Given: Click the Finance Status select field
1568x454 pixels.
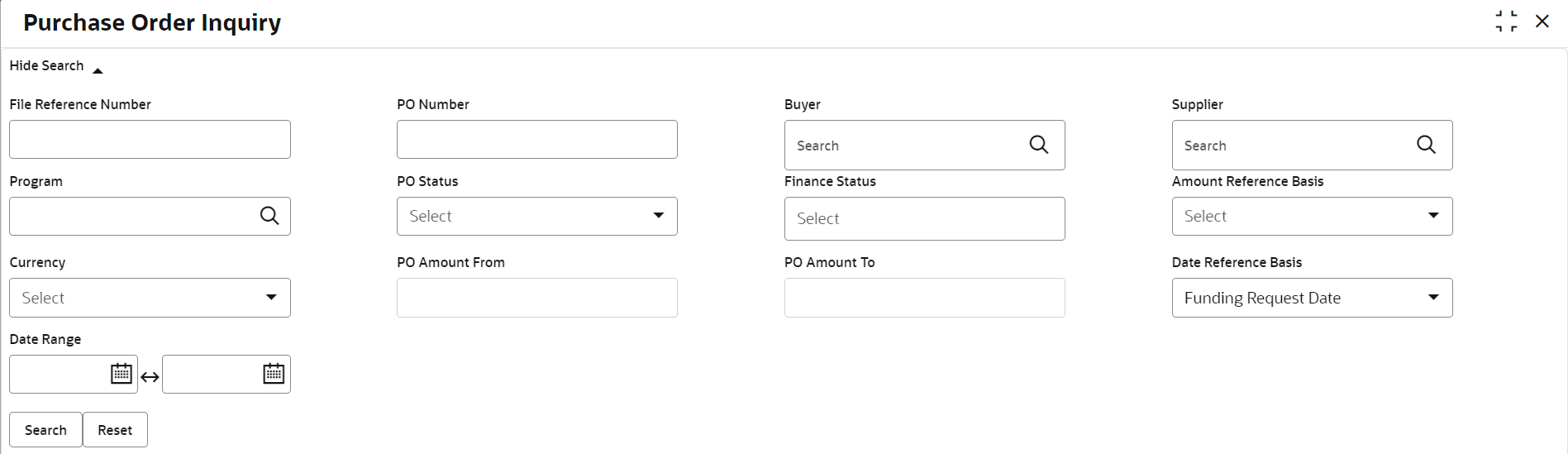Looking at the screenshot, I should click(924, 218).
